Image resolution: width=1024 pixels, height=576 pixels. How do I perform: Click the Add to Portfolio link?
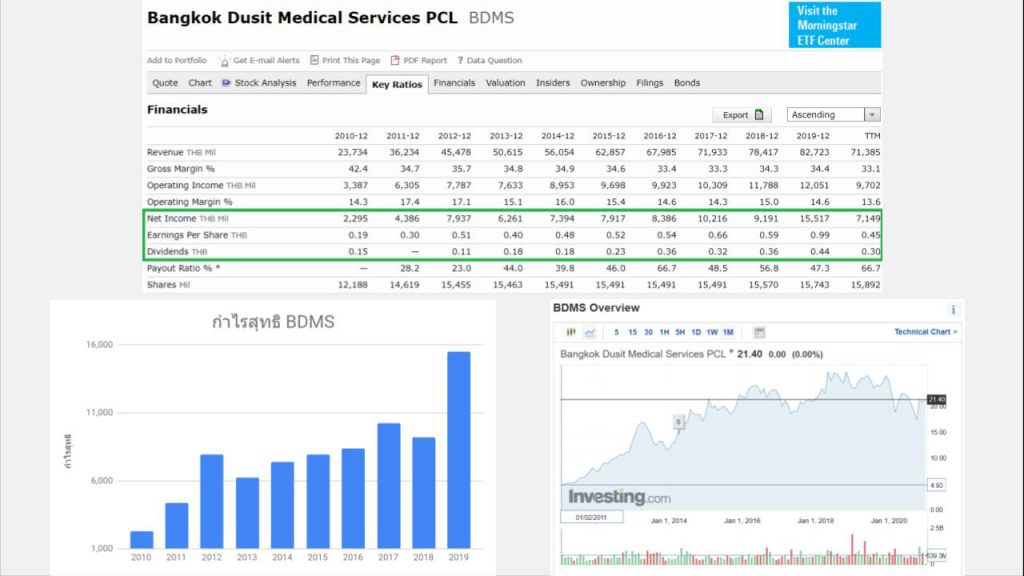pos(176,60)
